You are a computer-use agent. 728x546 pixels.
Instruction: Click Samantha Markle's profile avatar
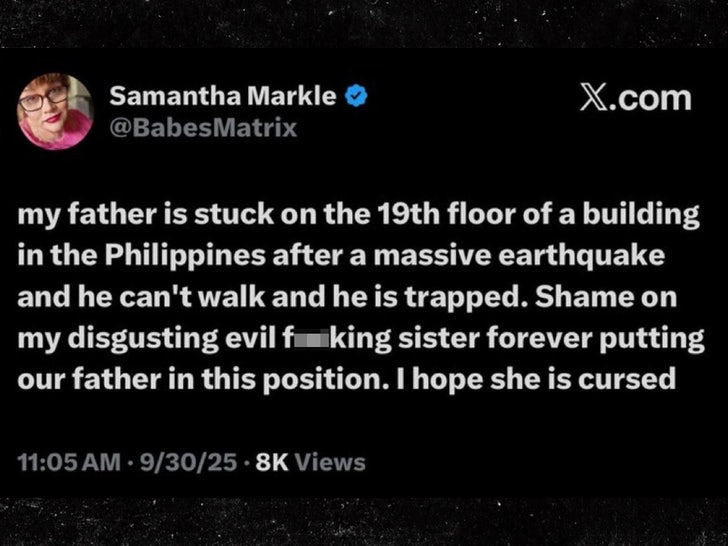point(55,111)
